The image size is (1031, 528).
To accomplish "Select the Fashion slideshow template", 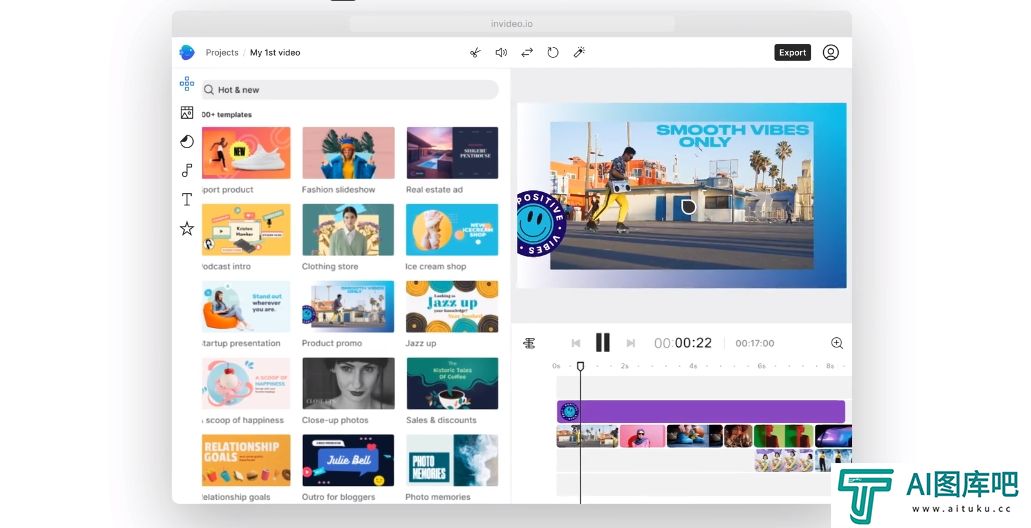I will (348, 153).
